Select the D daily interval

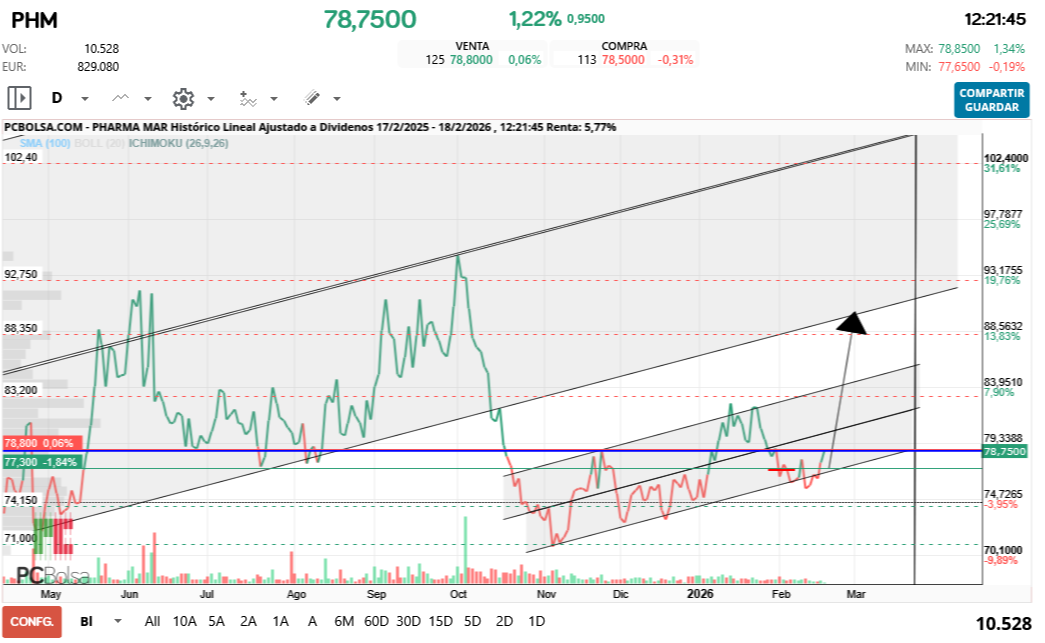(x=57, y=98)
